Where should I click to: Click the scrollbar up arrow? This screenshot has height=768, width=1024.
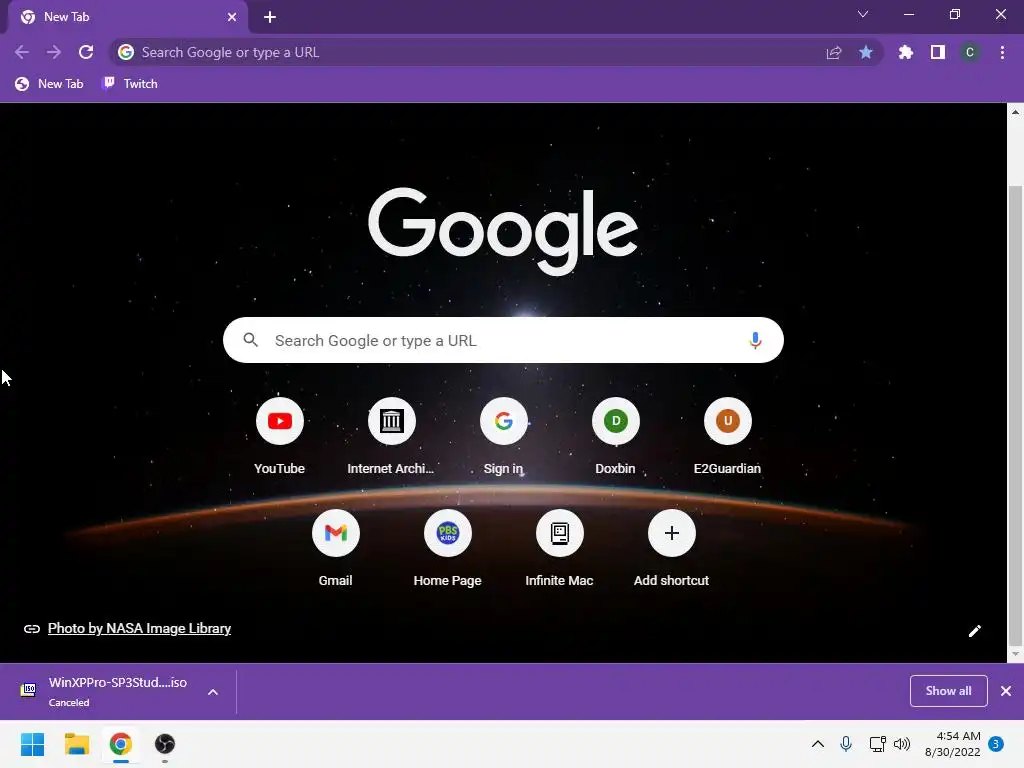[1015, 112]
